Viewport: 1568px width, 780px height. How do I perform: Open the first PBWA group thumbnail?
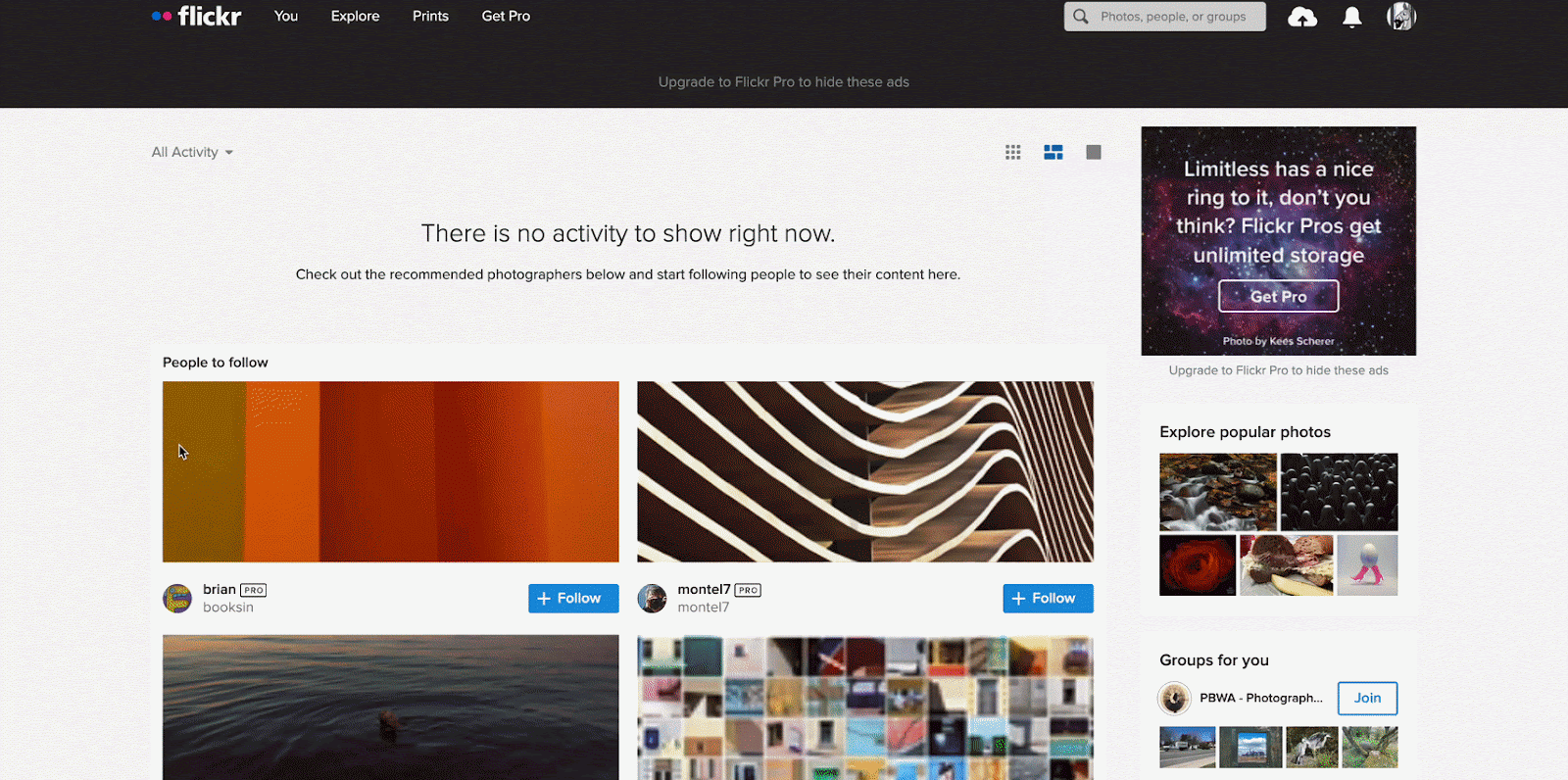pos(1188,747)
